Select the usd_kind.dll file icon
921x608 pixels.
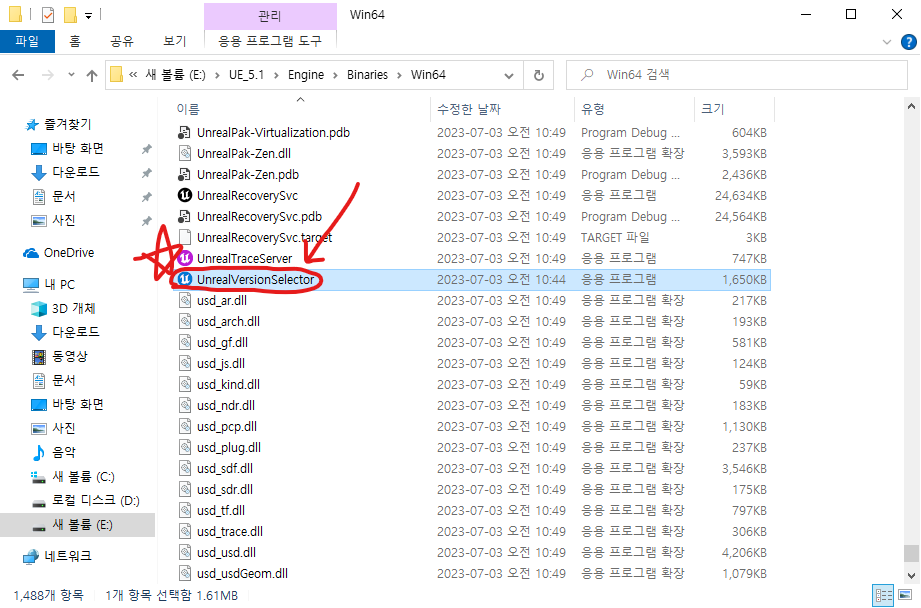click(x=185, y=384)
